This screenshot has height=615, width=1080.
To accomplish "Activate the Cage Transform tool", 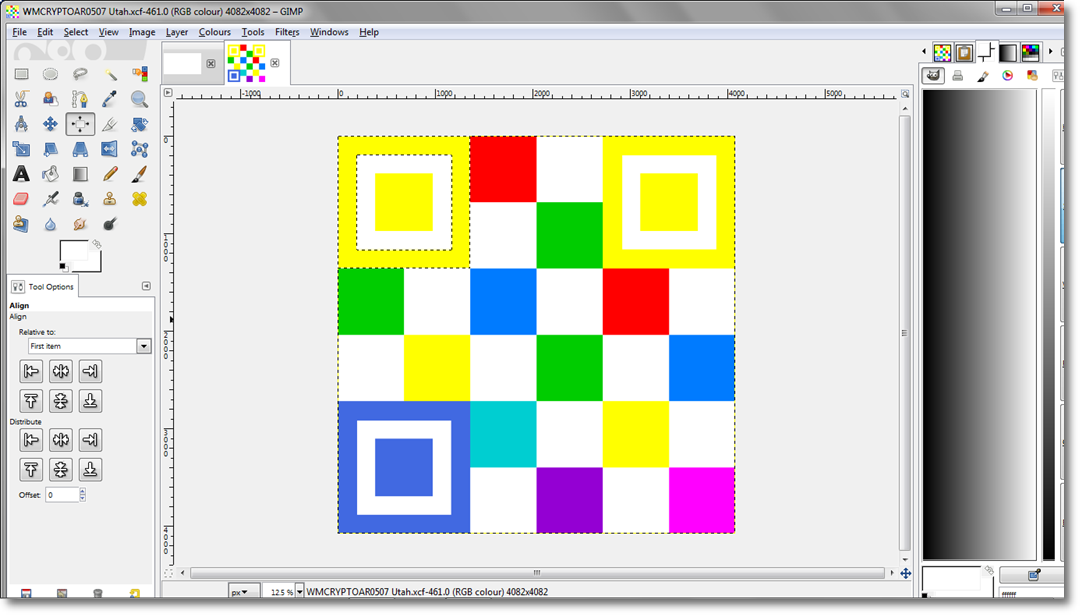I will 140,149.
